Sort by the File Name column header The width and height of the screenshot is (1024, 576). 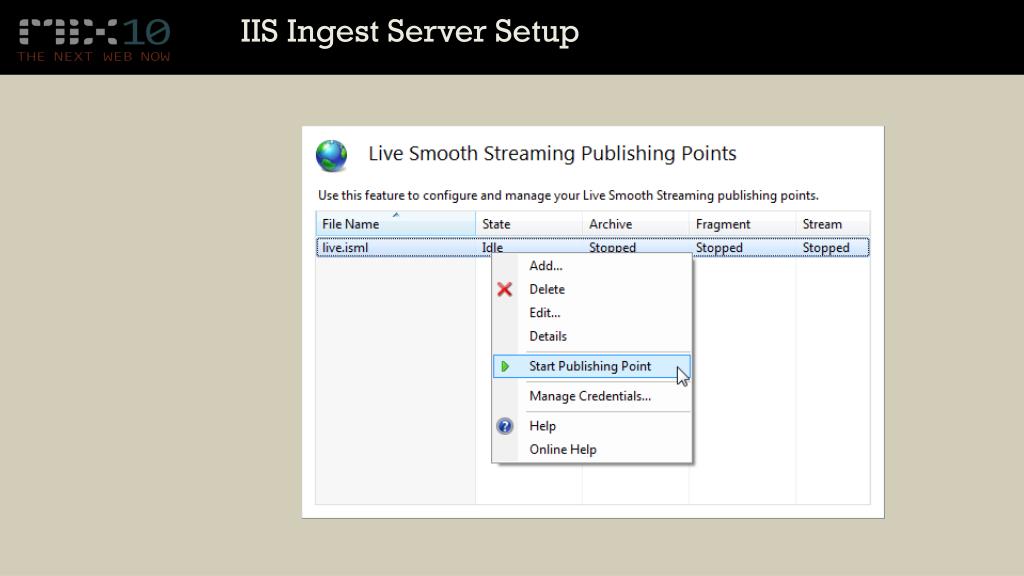point(396,224)
